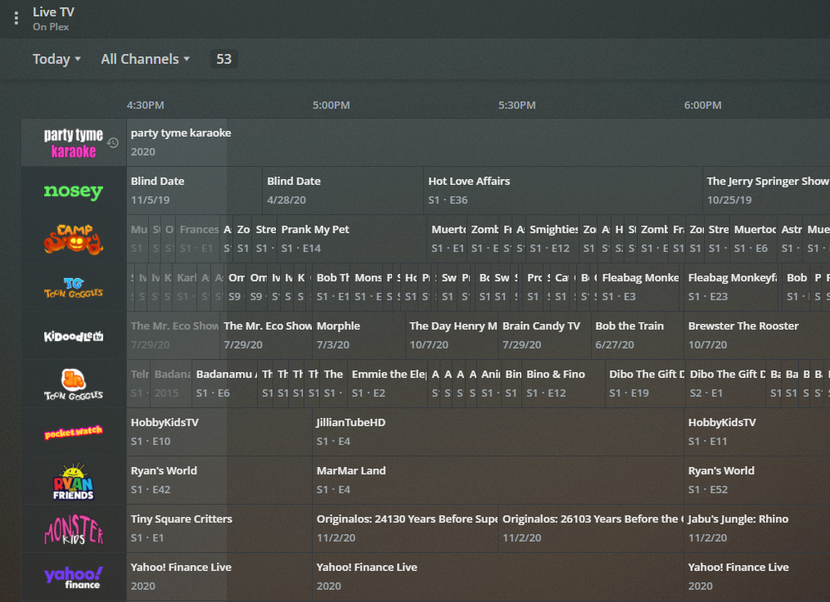
Task: Open Originalos: 26103 Years Before program
Action: (591, 528)
